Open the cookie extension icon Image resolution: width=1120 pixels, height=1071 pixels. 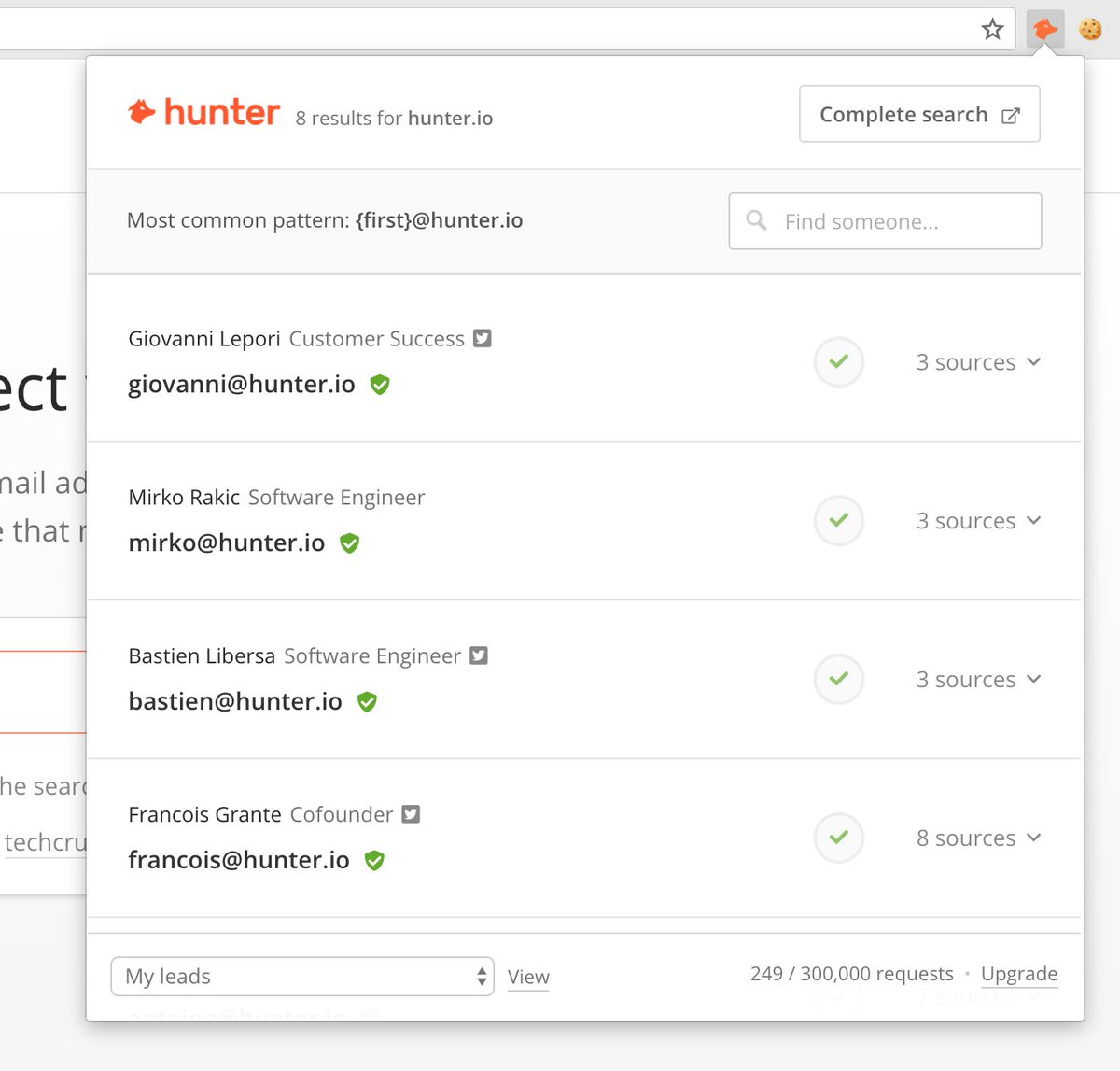[x=1090, y=30]
